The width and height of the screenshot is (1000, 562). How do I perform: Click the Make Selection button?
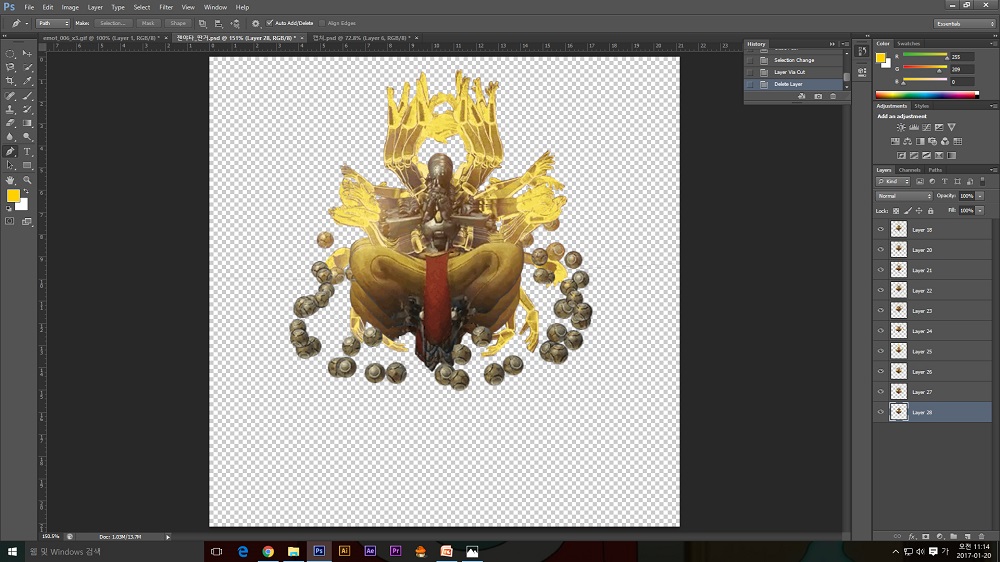pos(113,24)
